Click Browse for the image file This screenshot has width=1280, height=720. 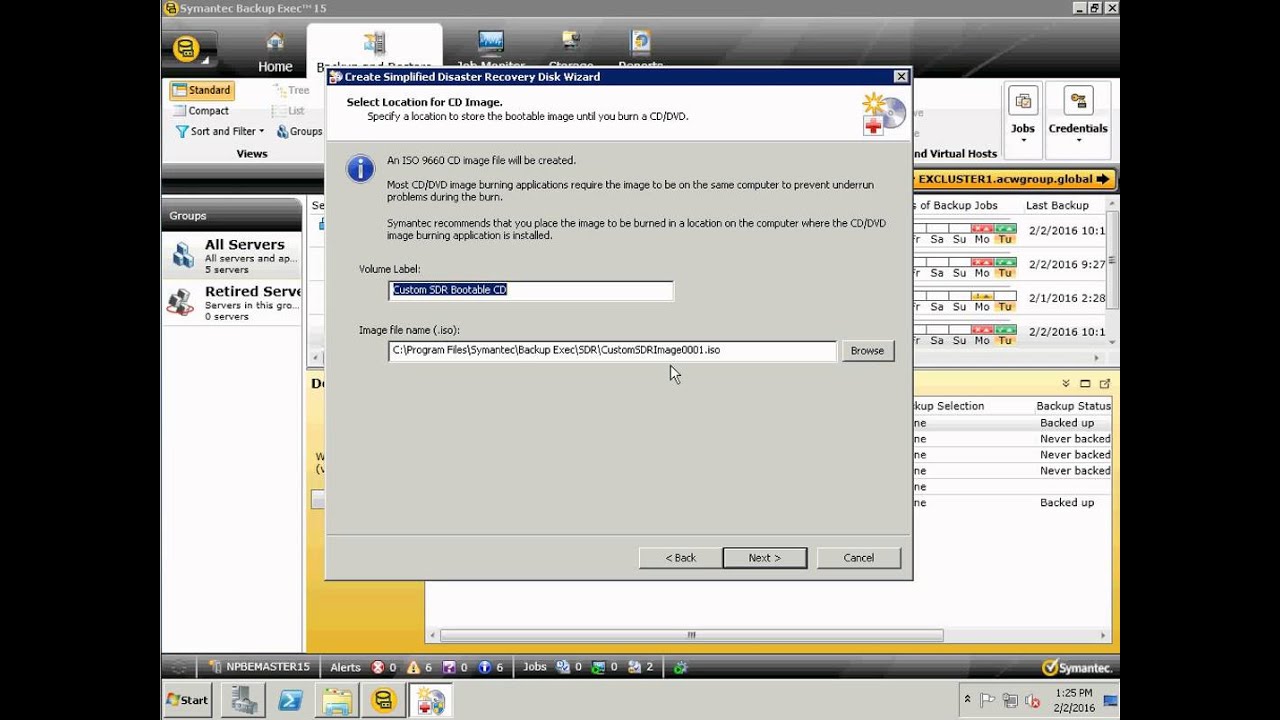pos(867,351)
